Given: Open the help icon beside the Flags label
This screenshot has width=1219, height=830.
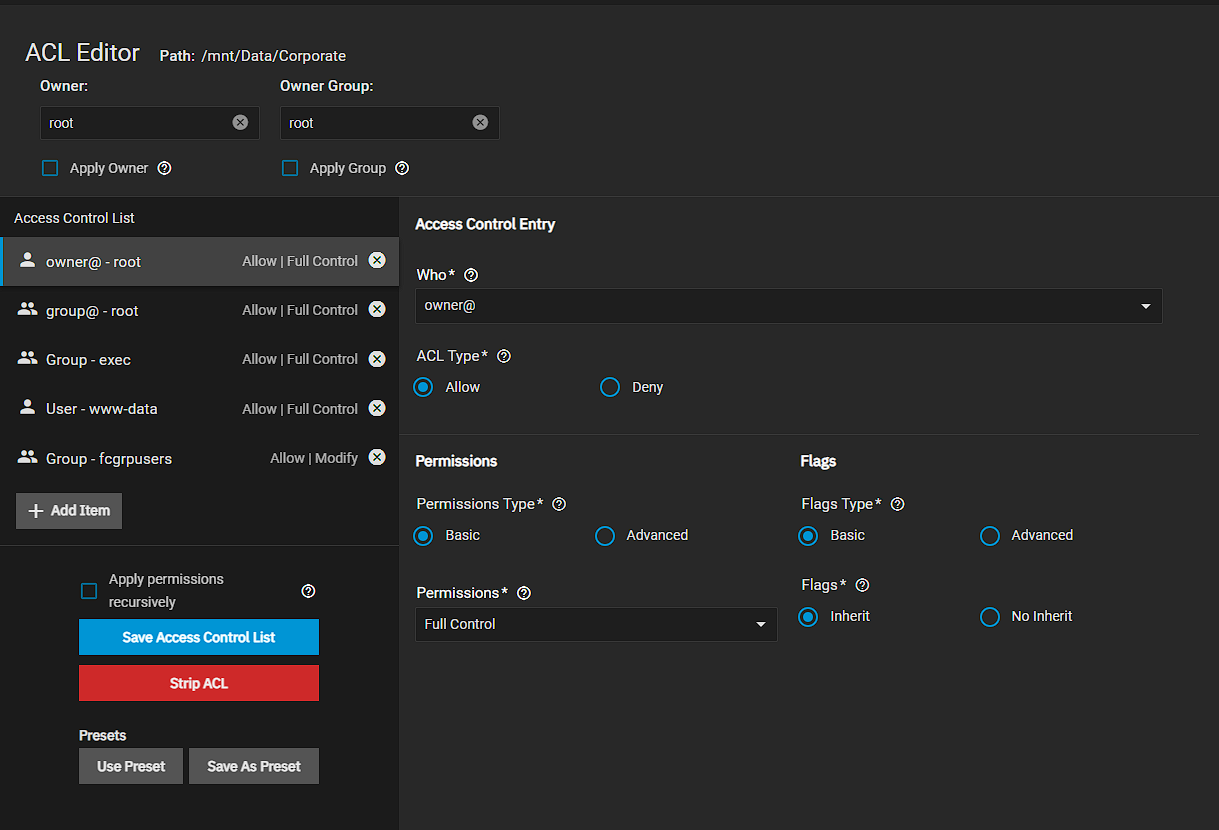Looking at the screenshot, I should click(862, 585).
